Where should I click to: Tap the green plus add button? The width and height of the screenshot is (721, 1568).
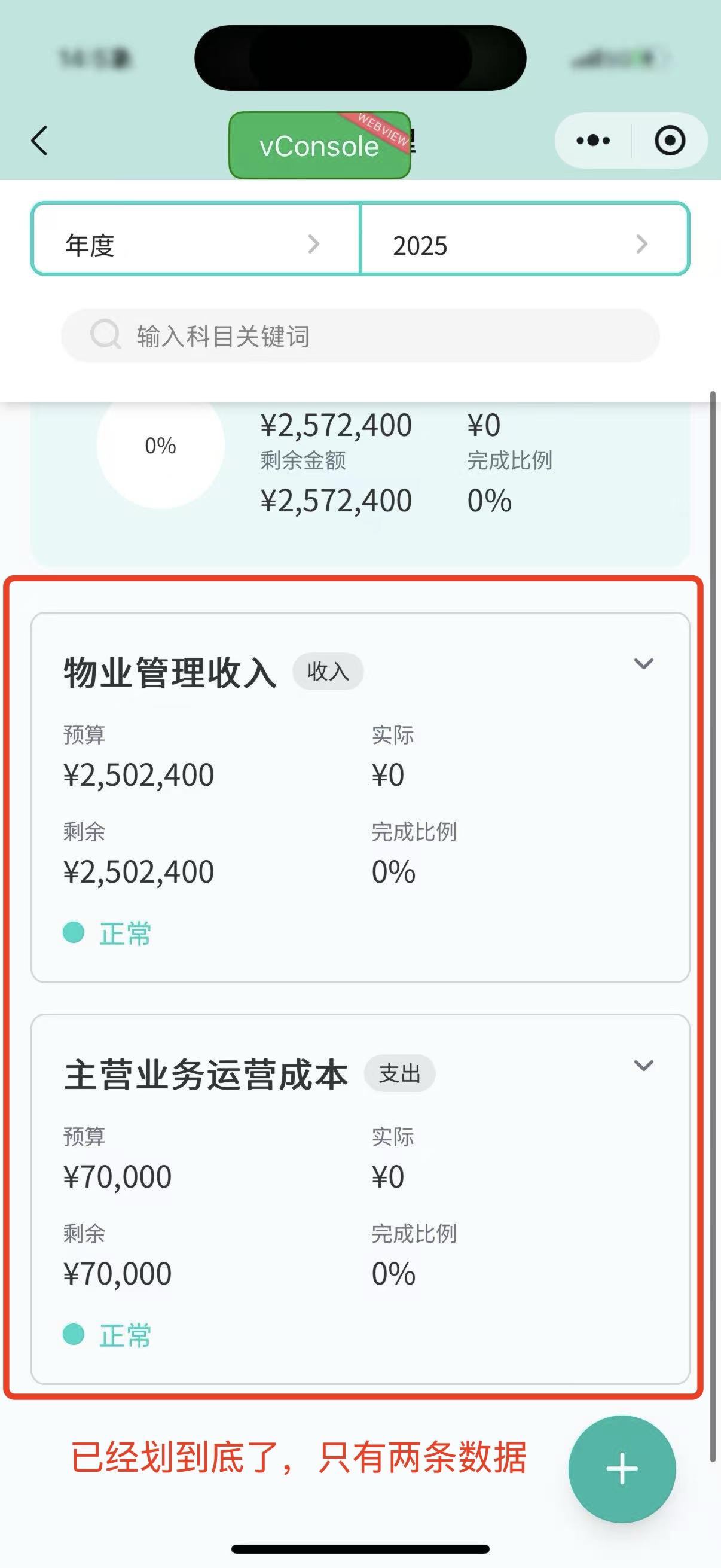622,1469
